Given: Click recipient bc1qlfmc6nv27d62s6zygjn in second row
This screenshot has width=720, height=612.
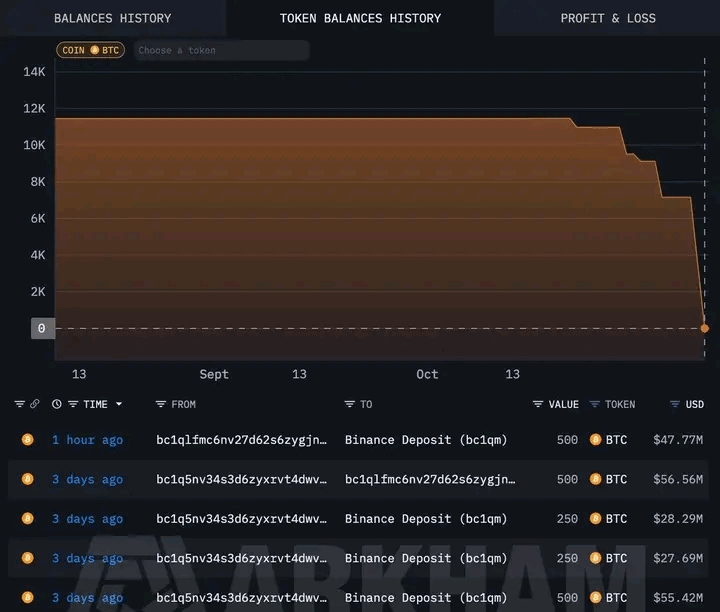Looking at the screenshot, I should pos(429,479).
